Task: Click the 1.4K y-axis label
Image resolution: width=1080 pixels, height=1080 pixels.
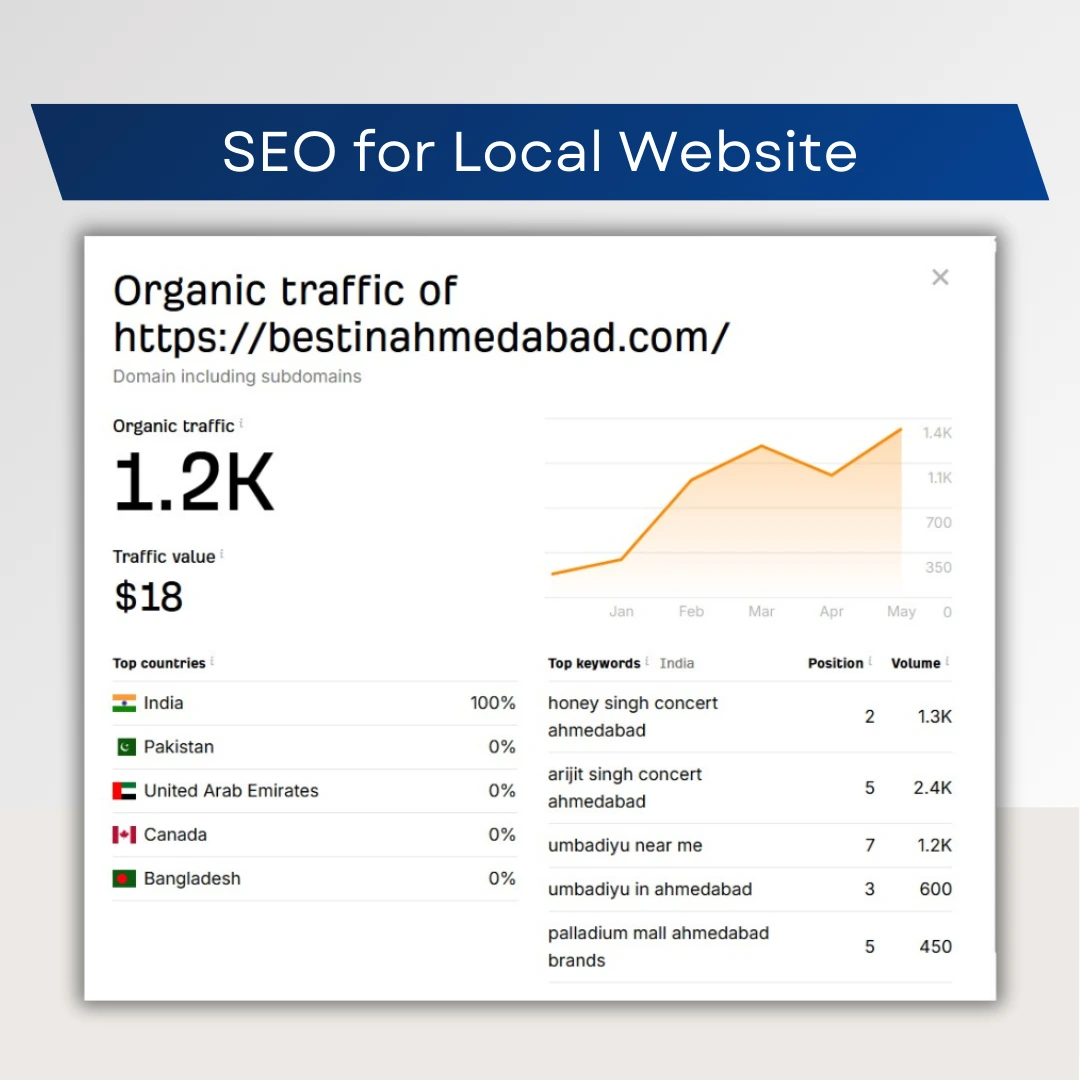Action: click(937, 433)
